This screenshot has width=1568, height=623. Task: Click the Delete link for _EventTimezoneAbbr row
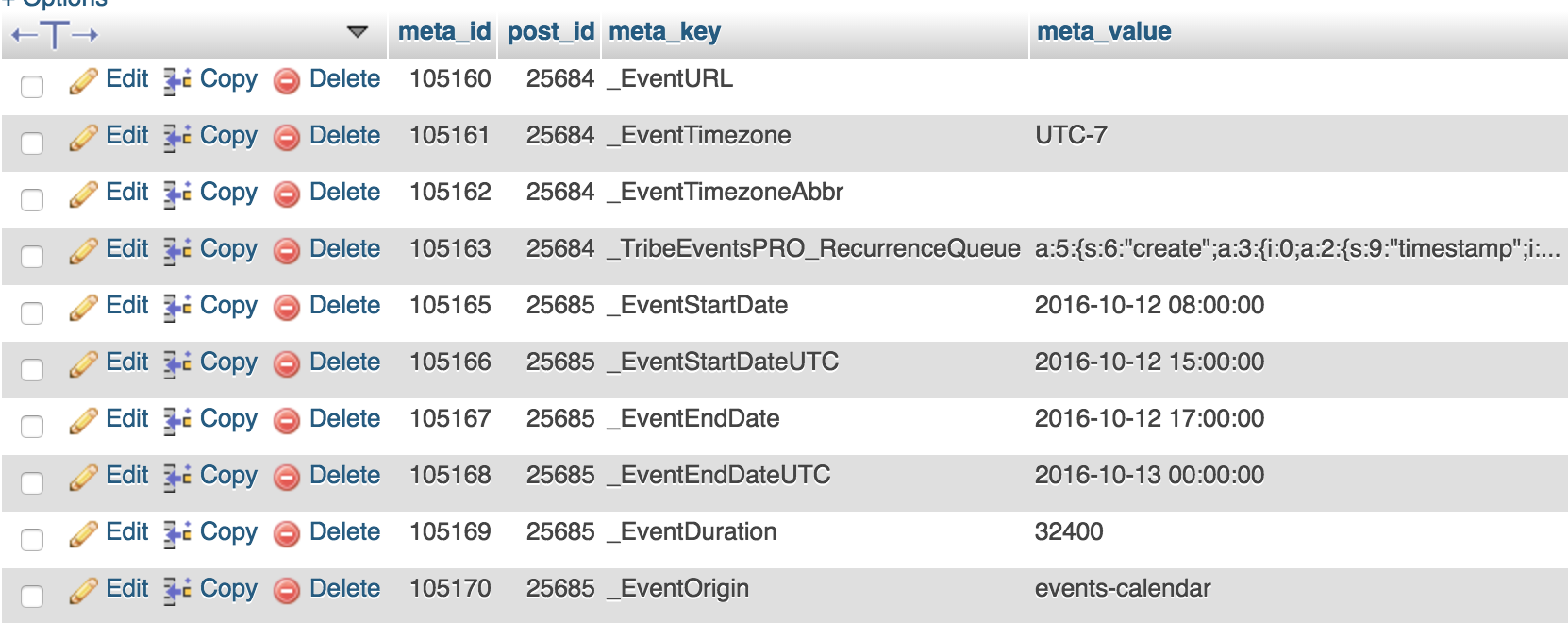pyautogui.click(x=344, y=192)
